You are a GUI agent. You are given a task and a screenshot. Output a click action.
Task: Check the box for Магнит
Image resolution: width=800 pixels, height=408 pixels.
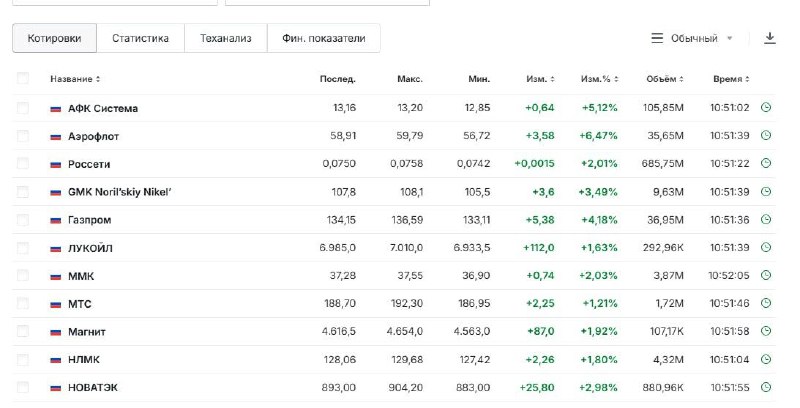point(23,332)
